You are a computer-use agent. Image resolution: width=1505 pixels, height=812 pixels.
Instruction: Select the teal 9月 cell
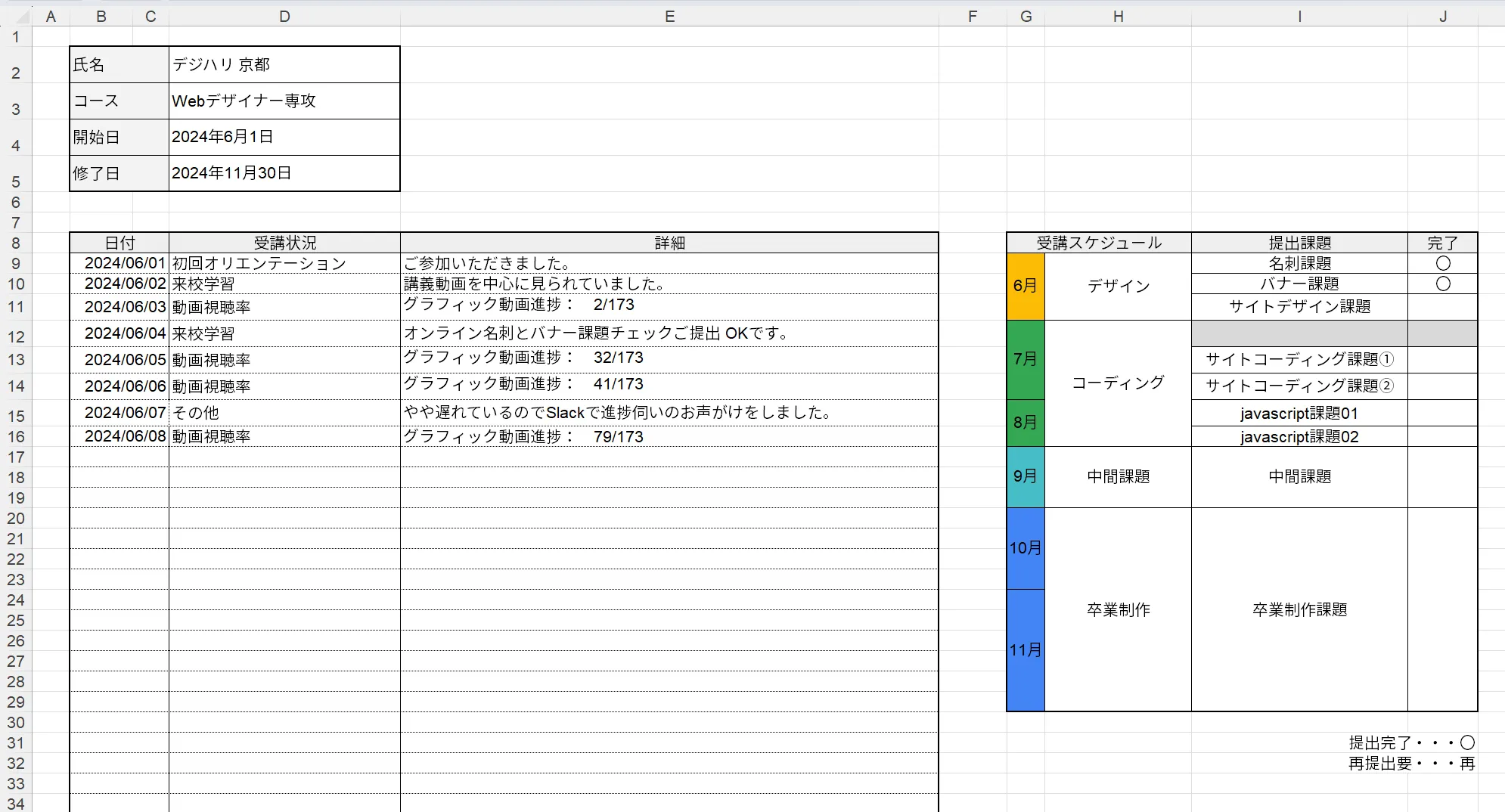pyautogui.click(x=1026, y=476)
